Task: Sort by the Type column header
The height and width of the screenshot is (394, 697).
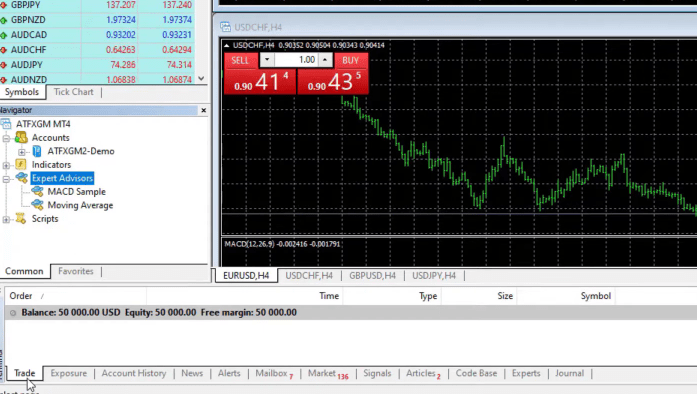Action: coord(392,296)
